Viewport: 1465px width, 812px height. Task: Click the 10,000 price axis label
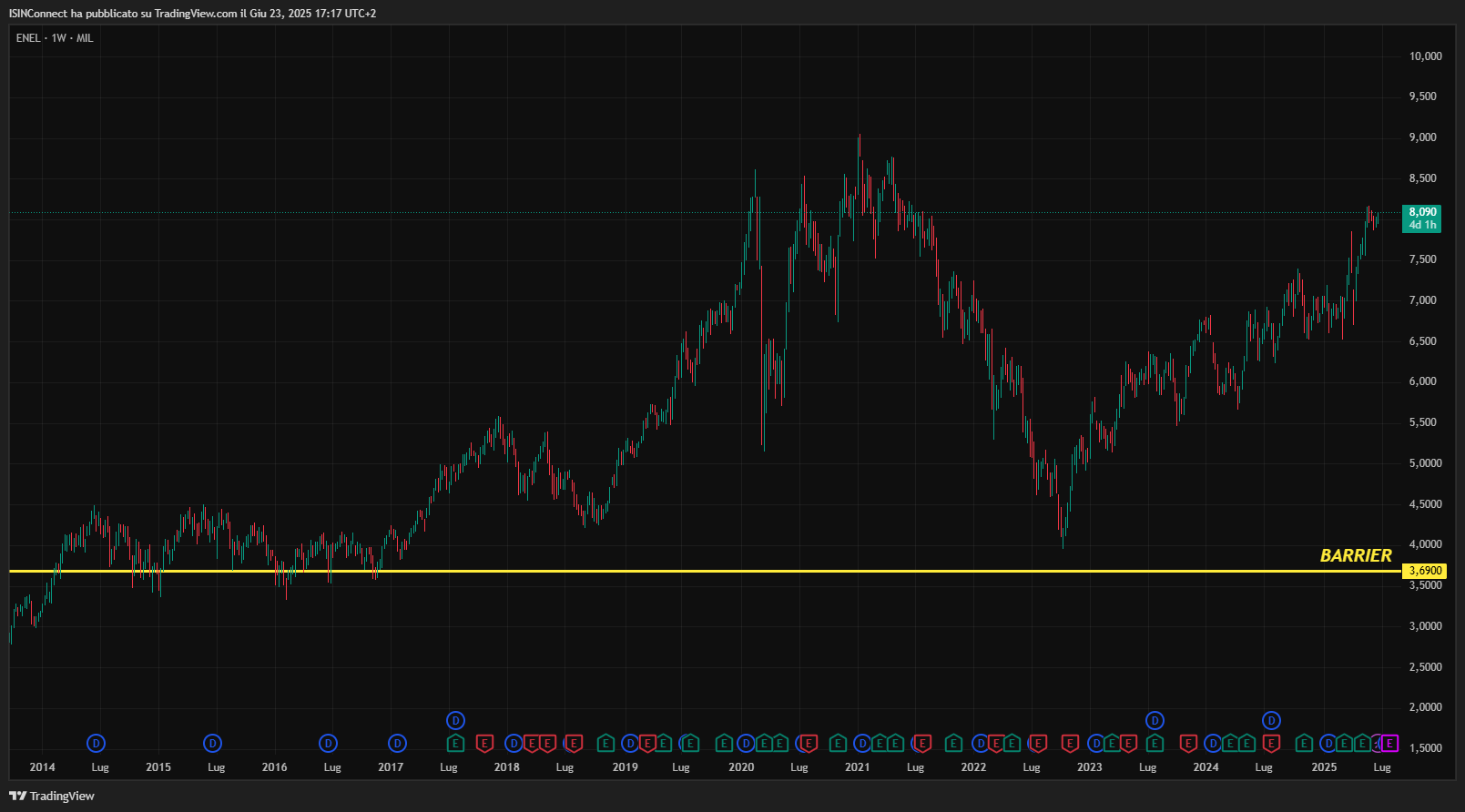click(x=1426, y=56)
